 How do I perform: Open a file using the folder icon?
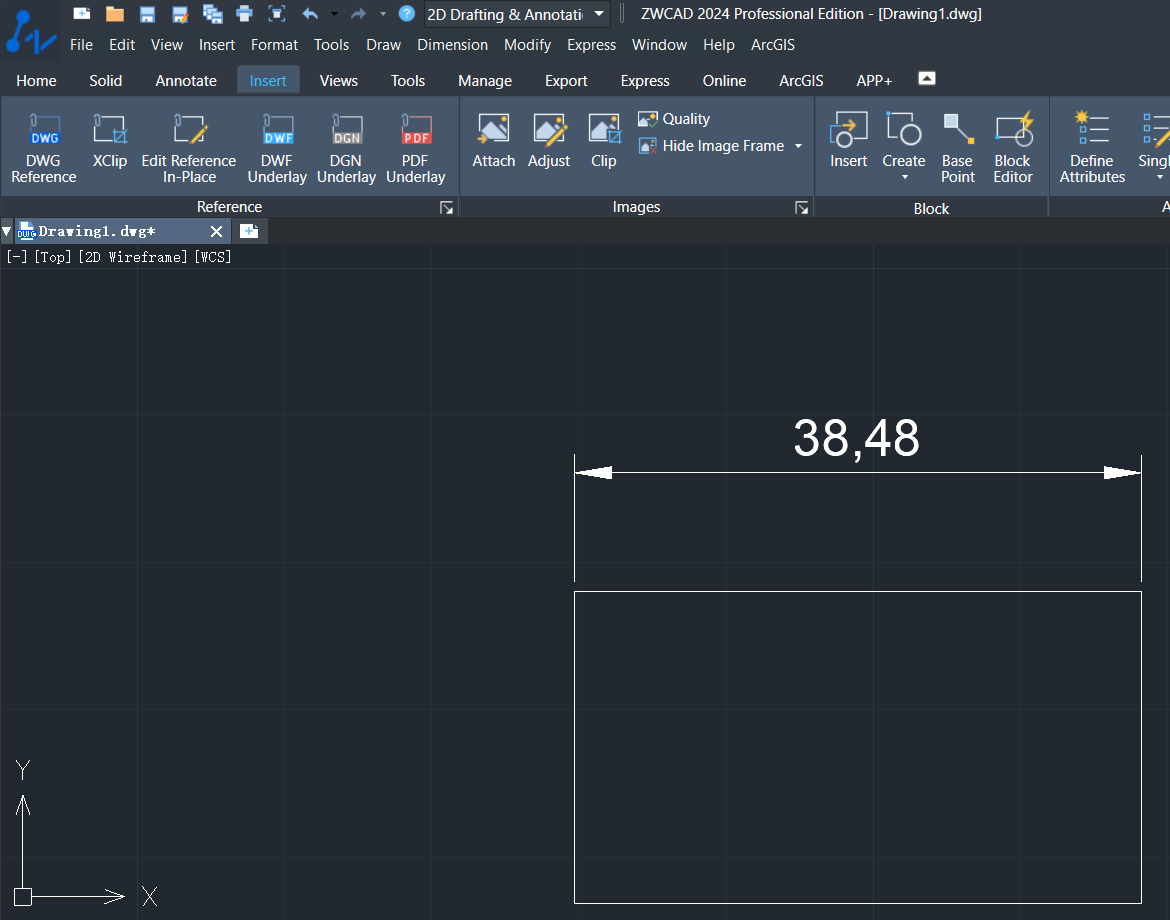115,13
